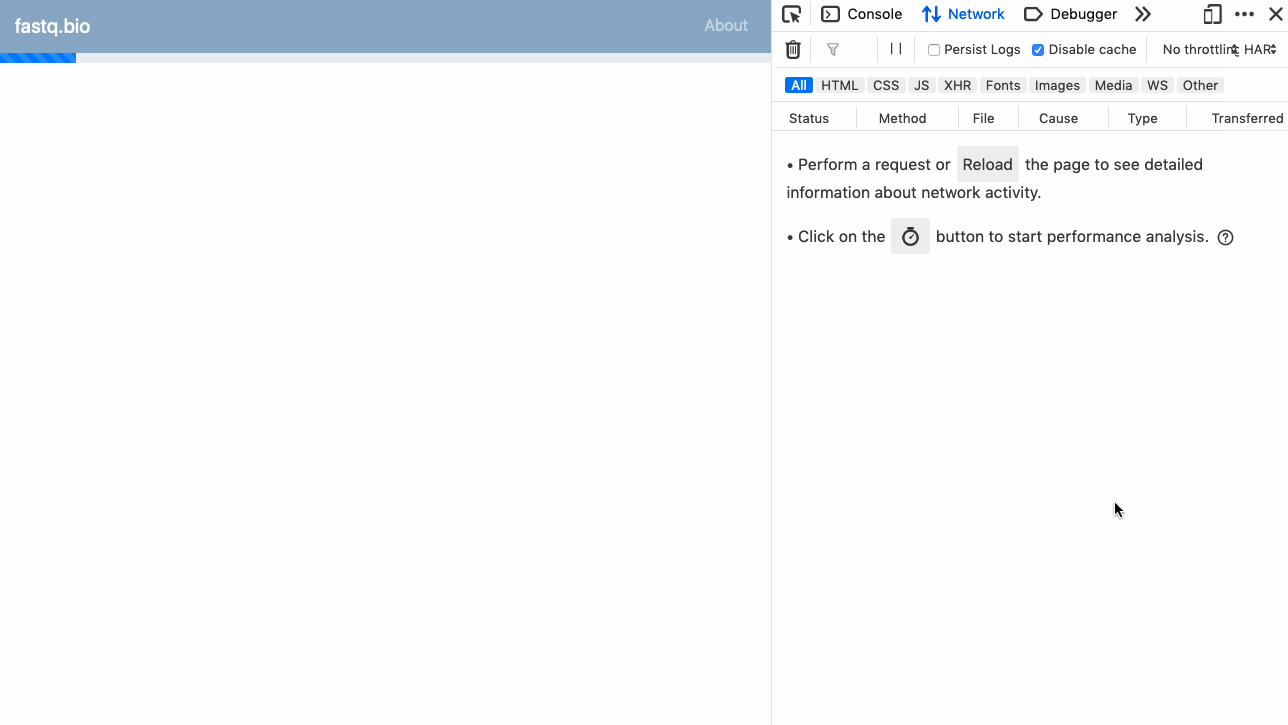Sort by the Transferred column header

point(1246,118)
